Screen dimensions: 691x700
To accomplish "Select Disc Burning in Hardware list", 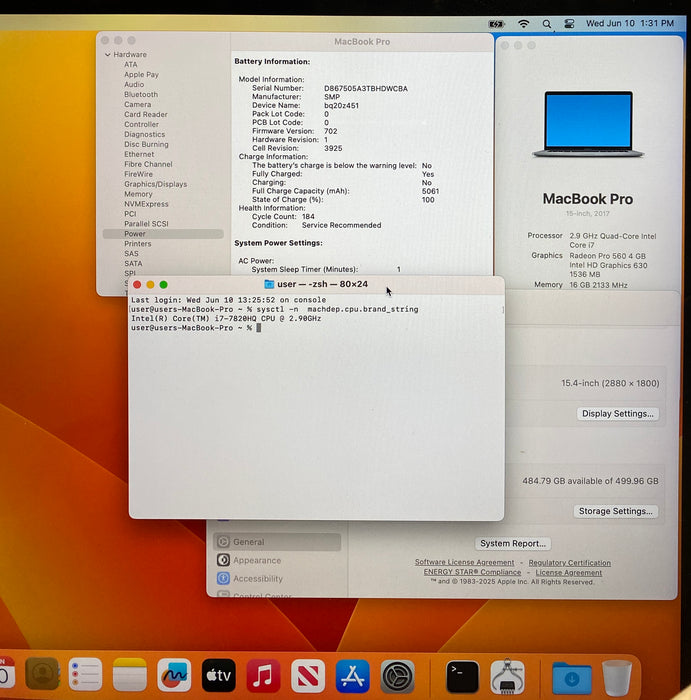I will [146, 144].
